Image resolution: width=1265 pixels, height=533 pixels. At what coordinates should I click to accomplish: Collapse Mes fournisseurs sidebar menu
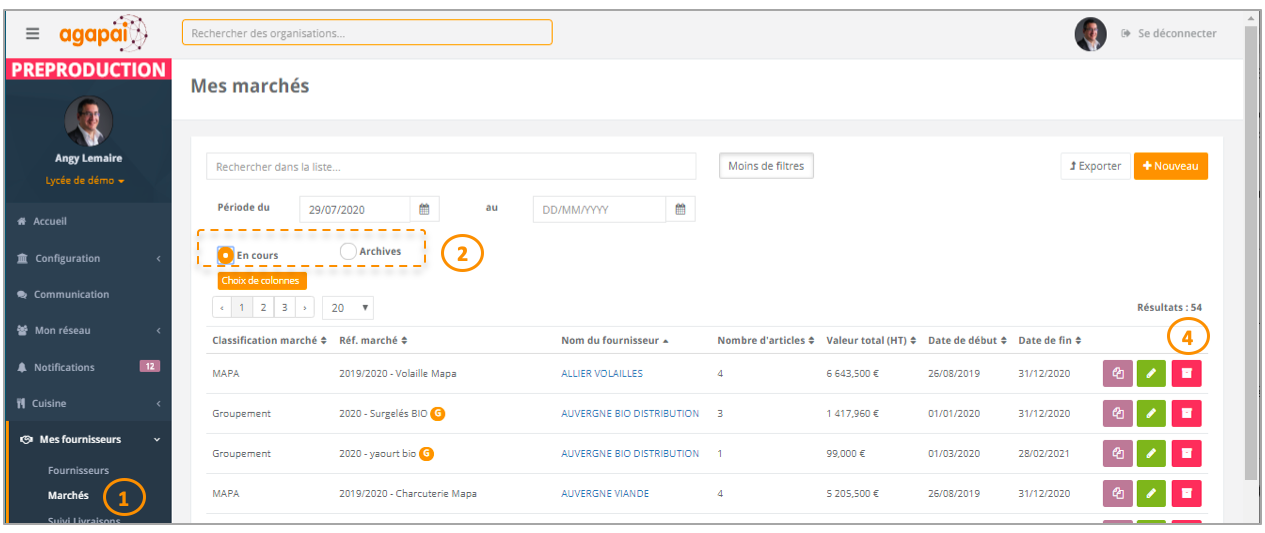[88, 439]
